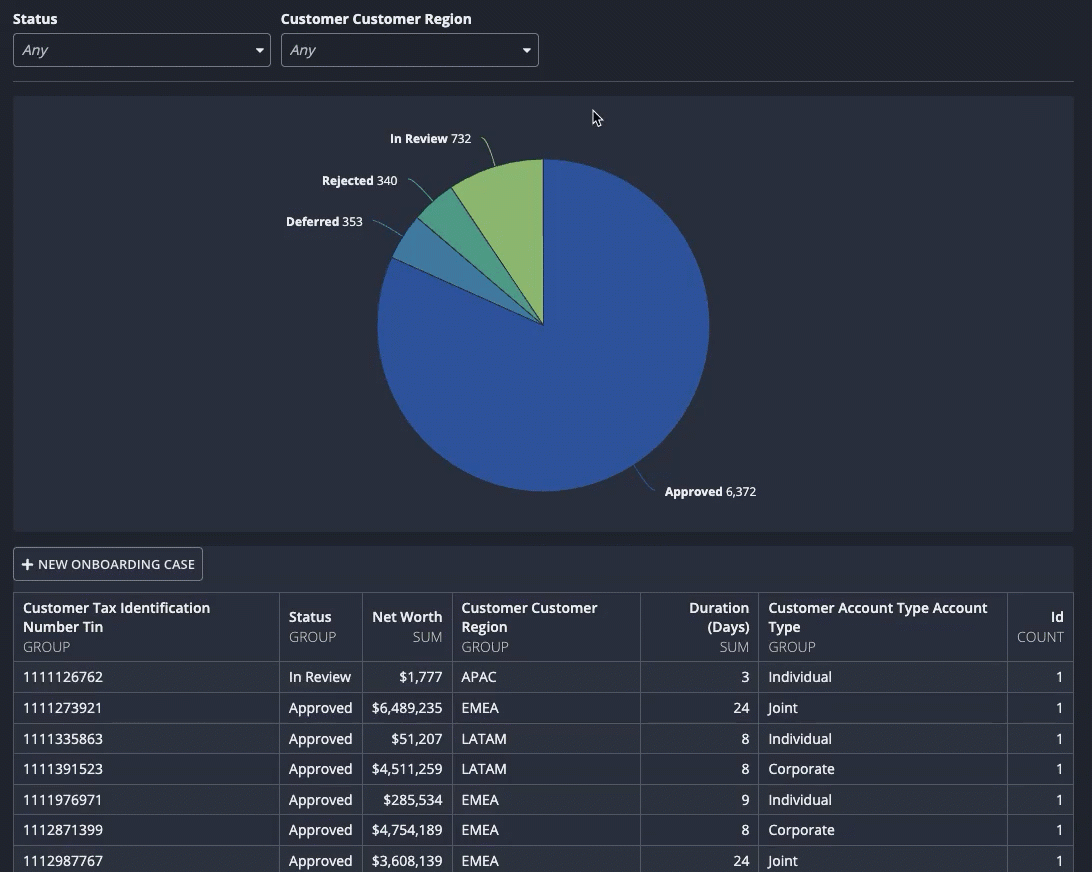Open the Status filter dropdown
The width and height of the screenshot is (1092, 872).
(x=141, y=50)
